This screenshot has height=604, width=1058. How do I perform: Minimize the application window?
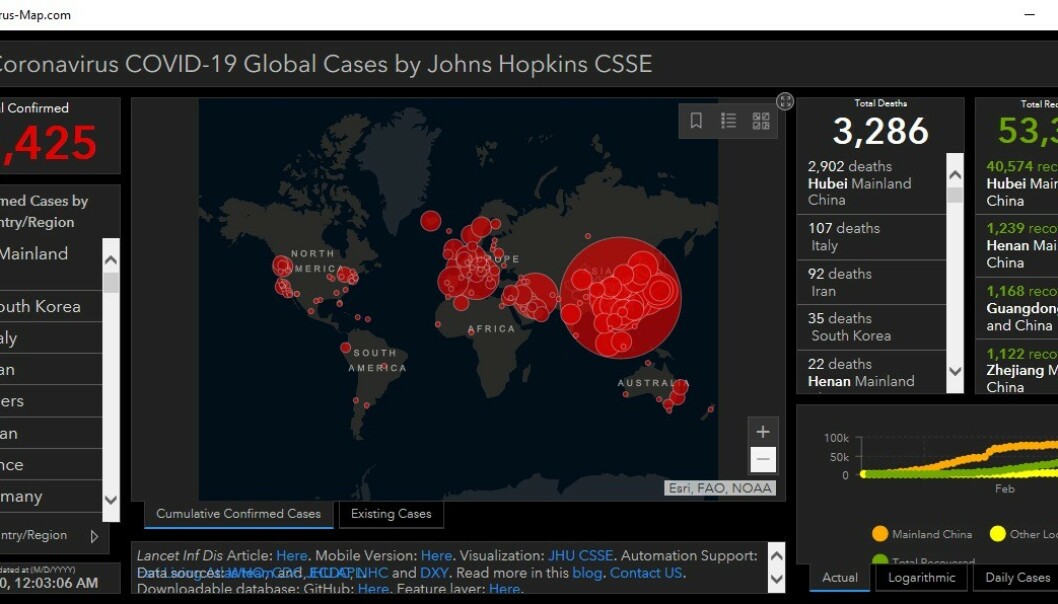point(1030,14)
